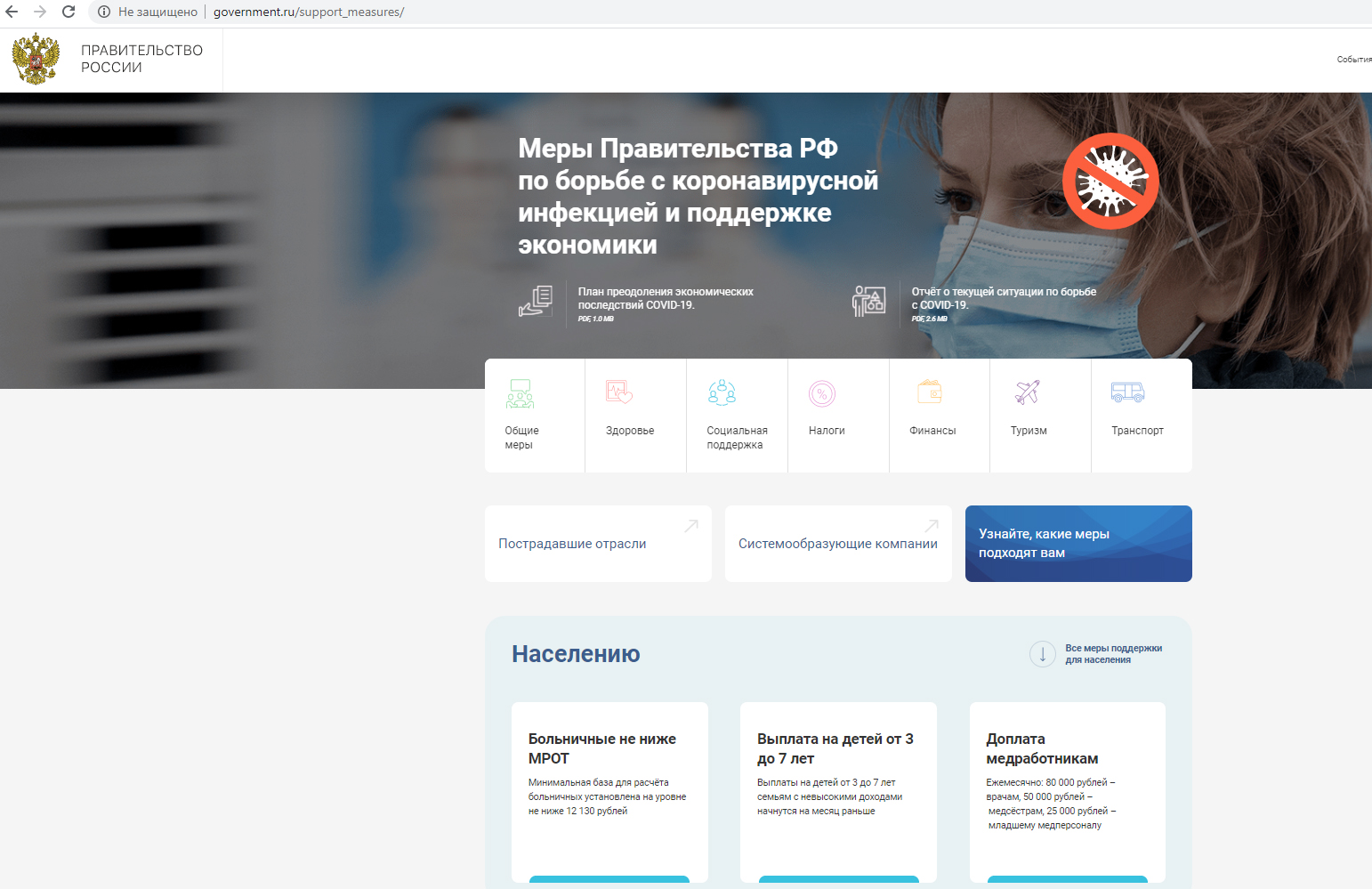Click the Russian coat of arms logo
This screenshot has height=889, width=1372.
pyautogui.click(x=36, y=60)
